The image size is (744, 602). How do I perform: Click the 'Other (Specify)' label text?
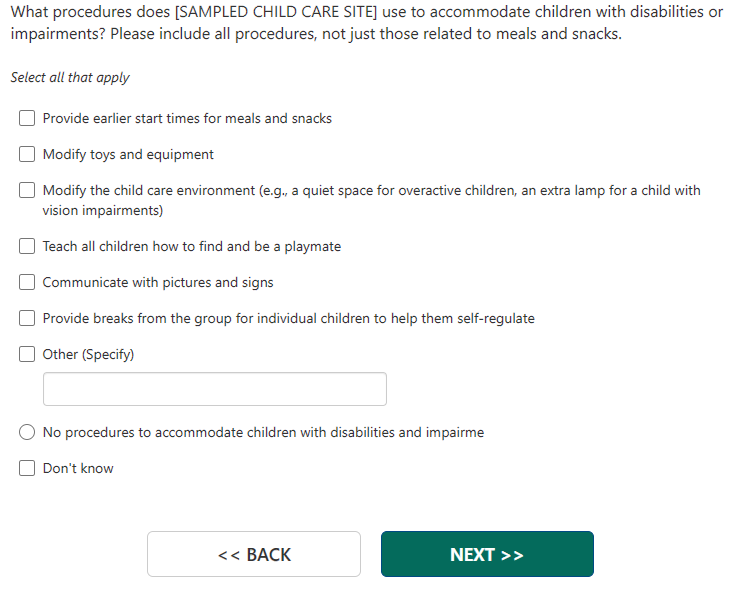(x=88, y=354)
